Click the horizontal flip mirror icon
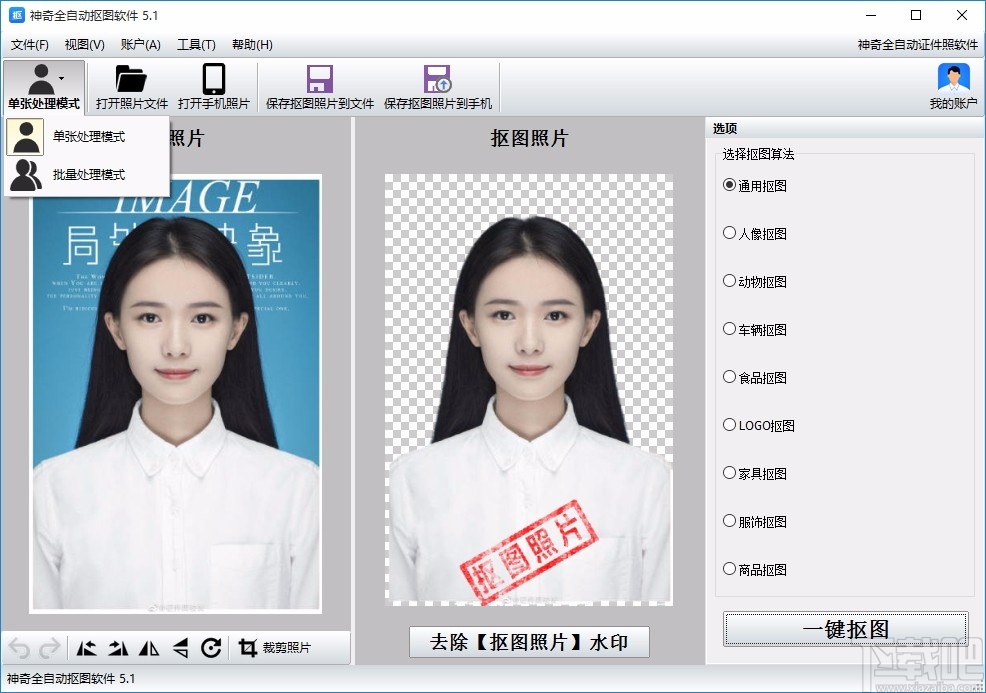The width and height of the screenshot is (986, 693). pyautogui.click(x=149, y=648)
